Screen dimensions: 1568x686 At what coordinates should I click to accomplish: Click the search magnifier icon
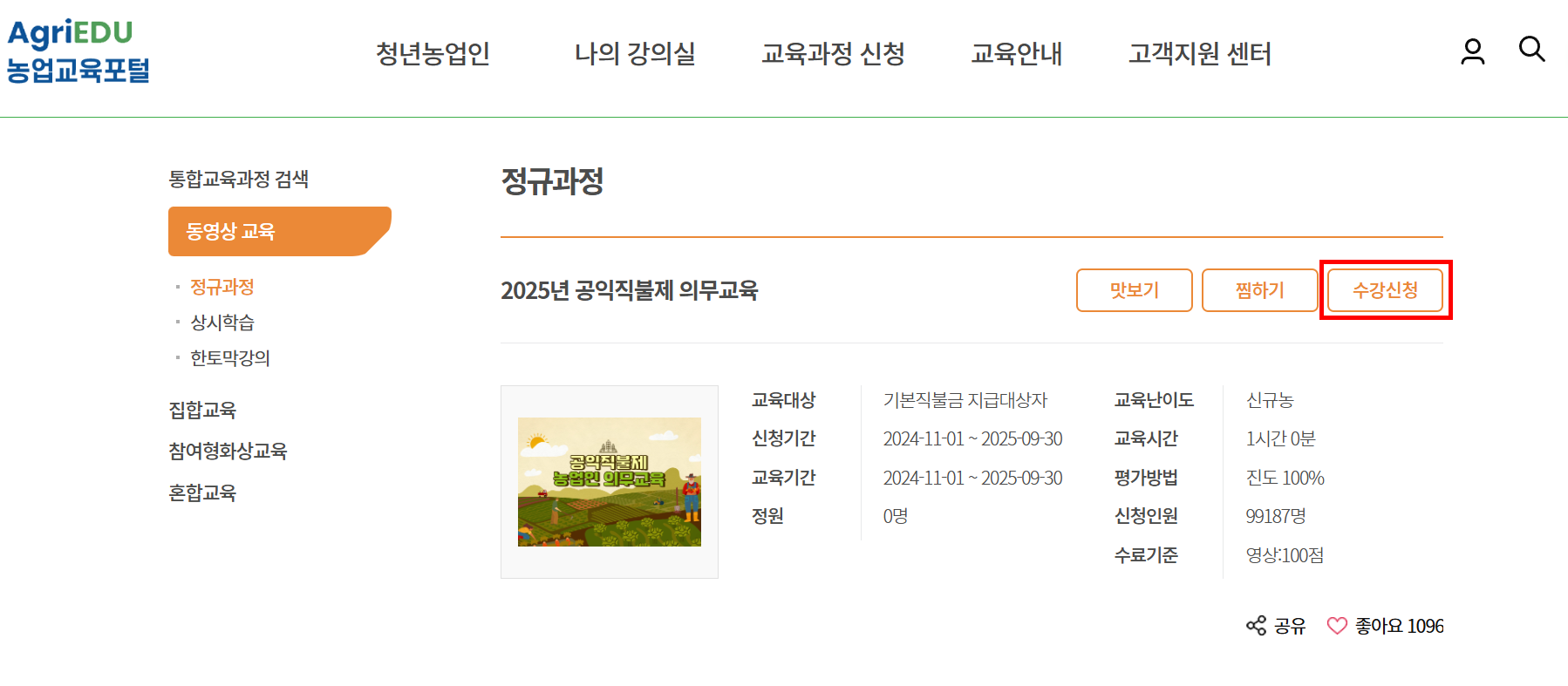[1531, 49]
